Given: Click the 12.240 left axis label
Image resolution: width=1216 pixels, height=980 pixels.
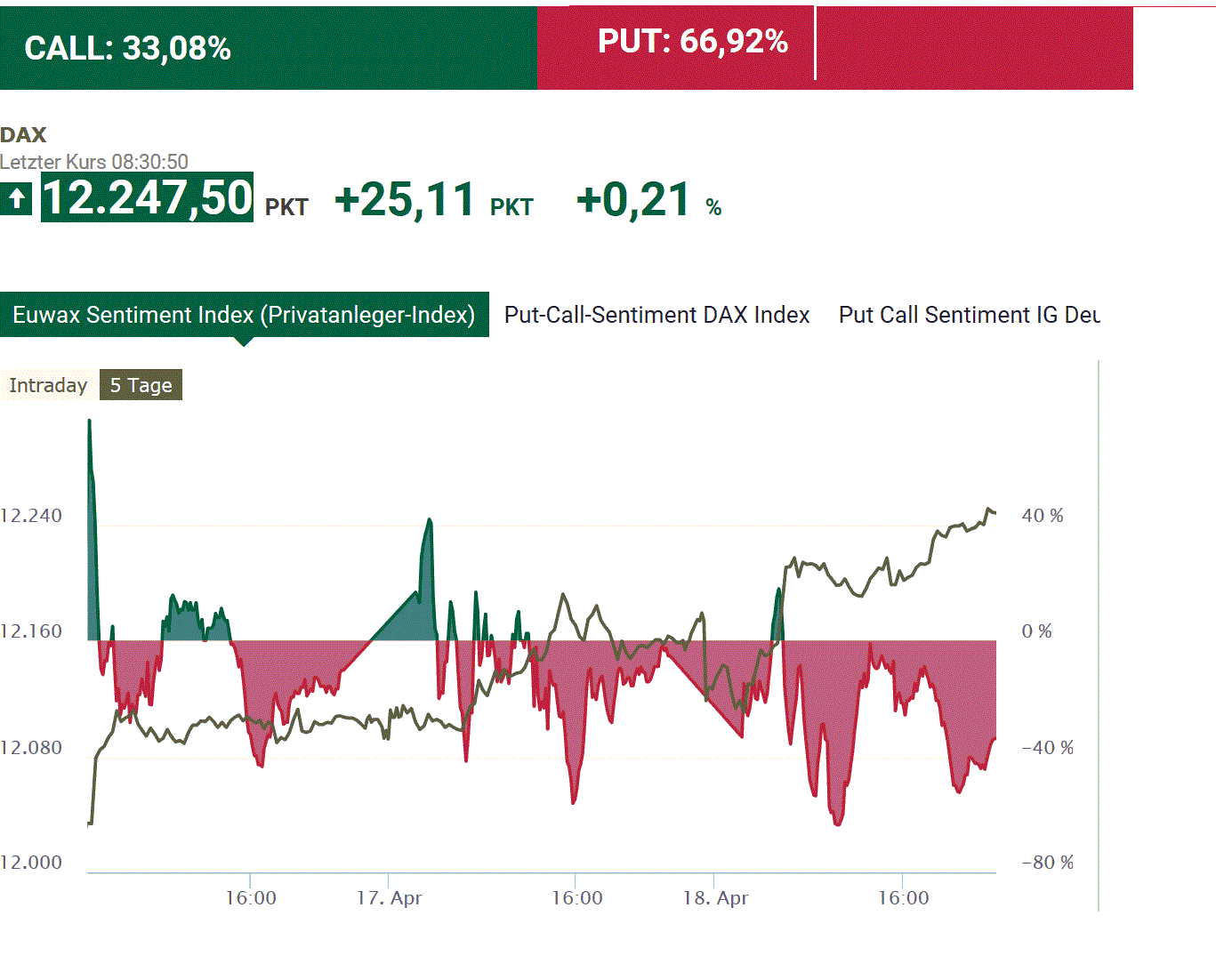Looking at the screenshot, I should point(32,516).
